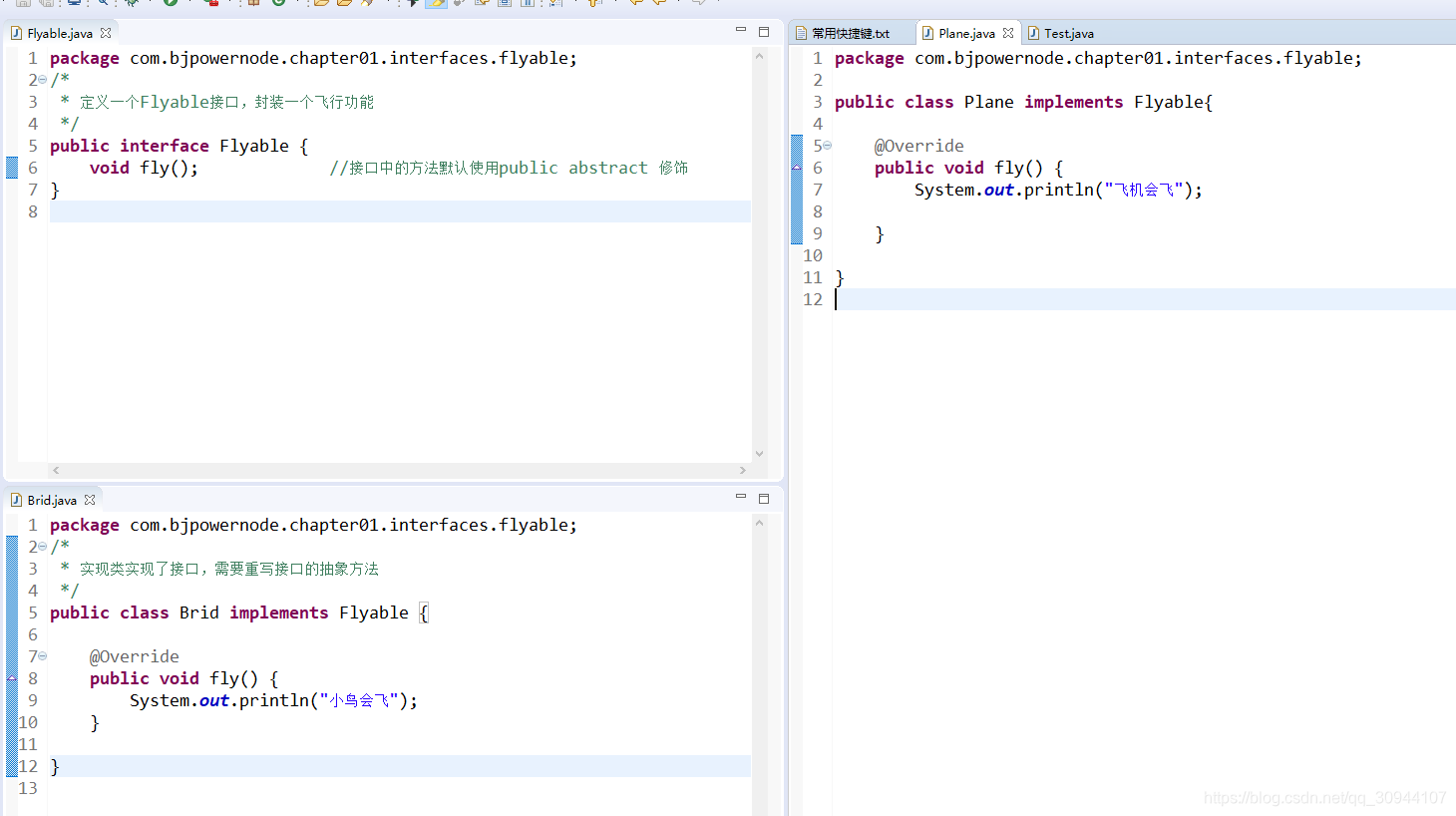Click the string "飞机会飞" in Plane.java
This screenshot has height=816, width=1456.
[x=1144, y=190]
